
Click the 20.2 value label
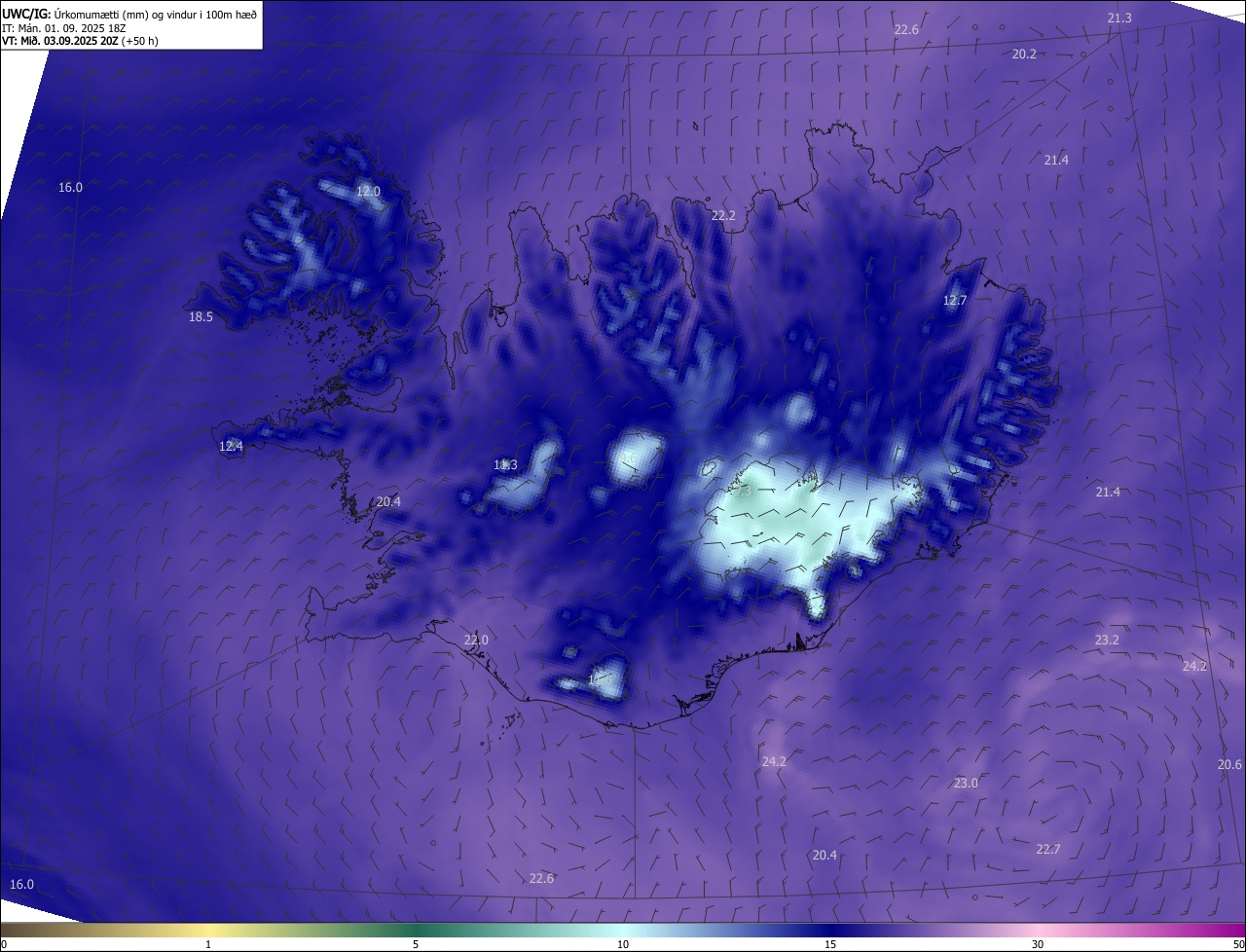click(x=1024, y=54)
